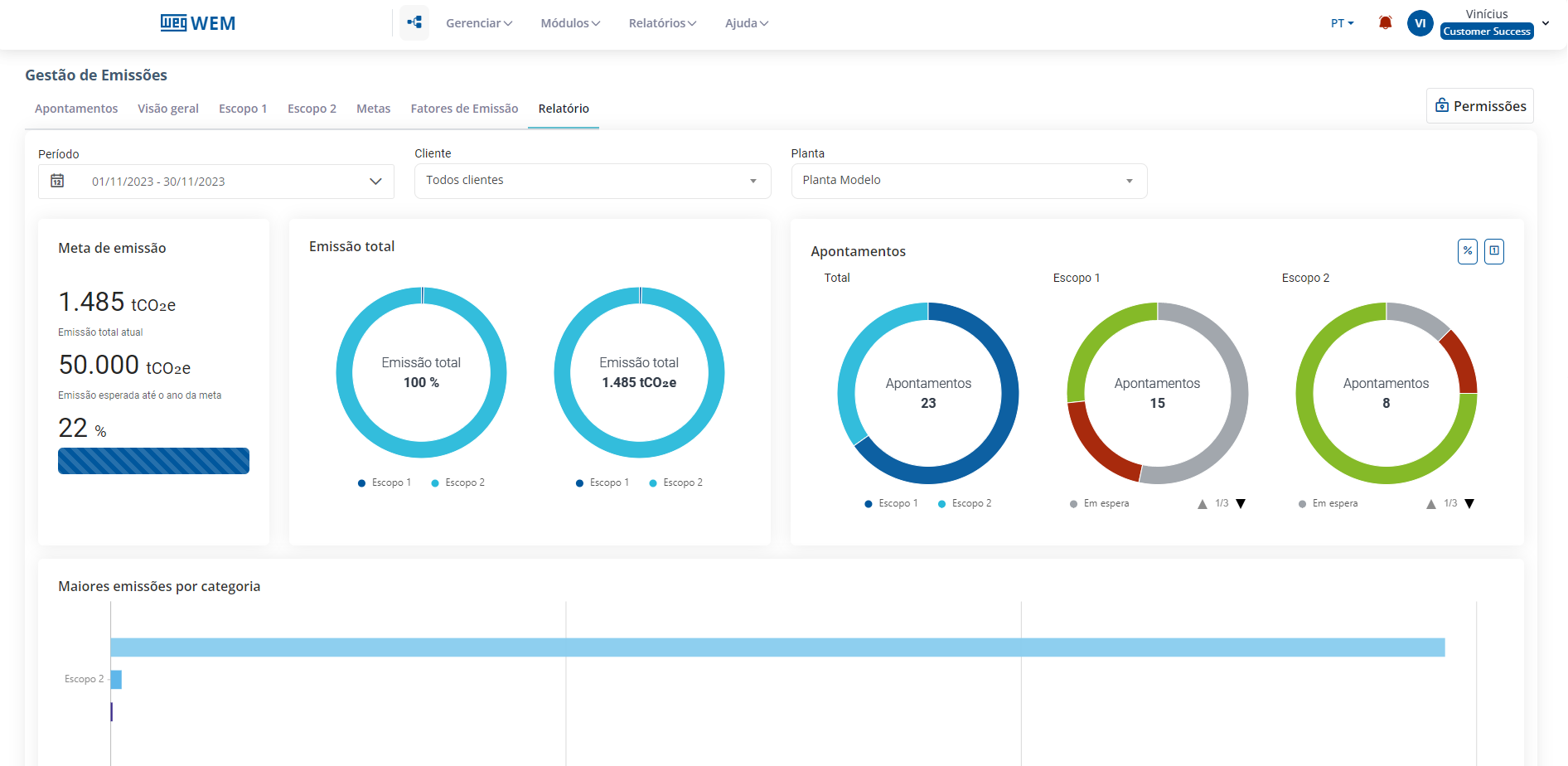The width and height of the screenshot is (1568, 766).
Task: Click the longest bar in Maiores emissões chart
Action: (777, 647)
